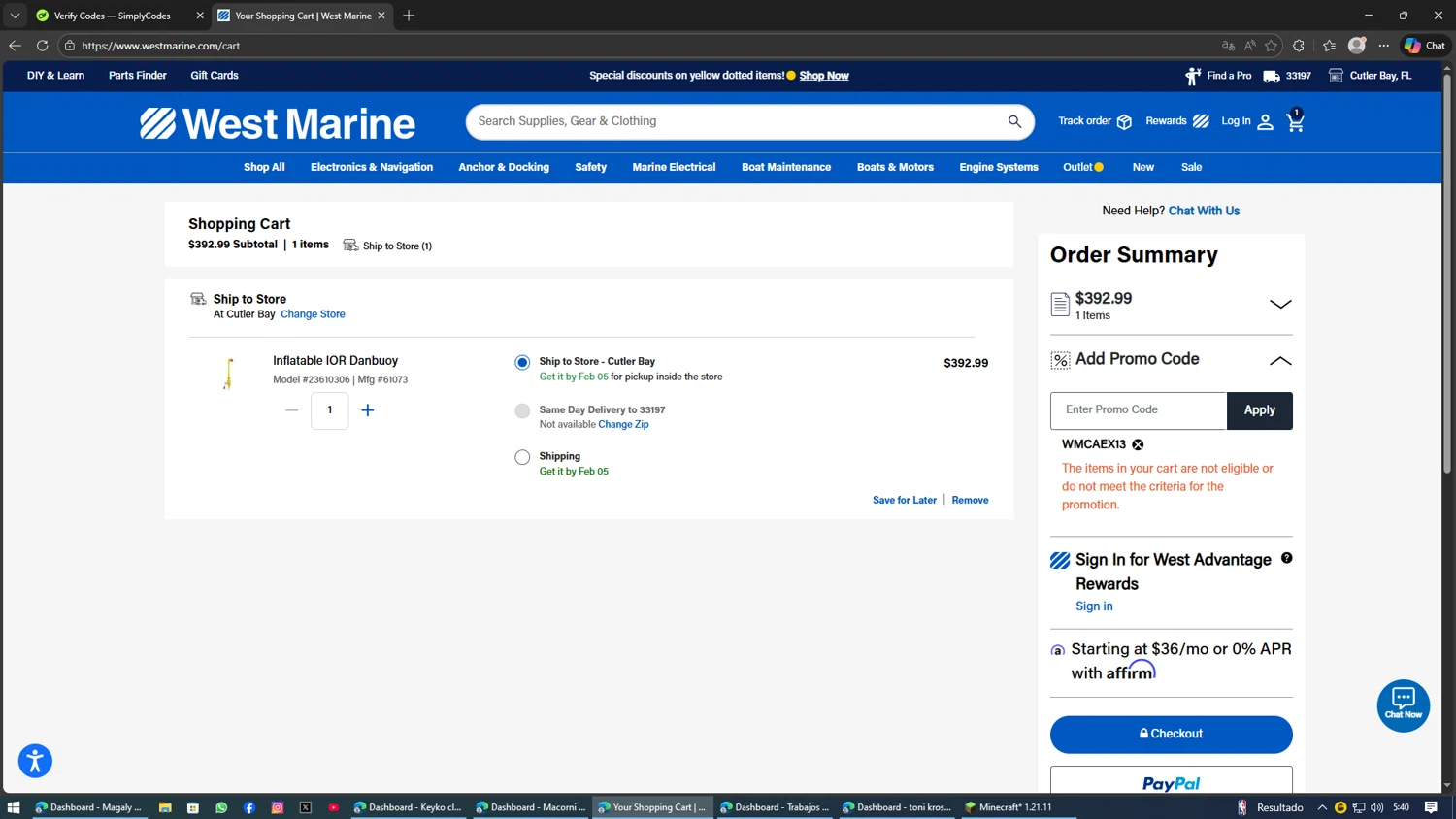Open the accessibility widget icon

(x=35, y=761)
